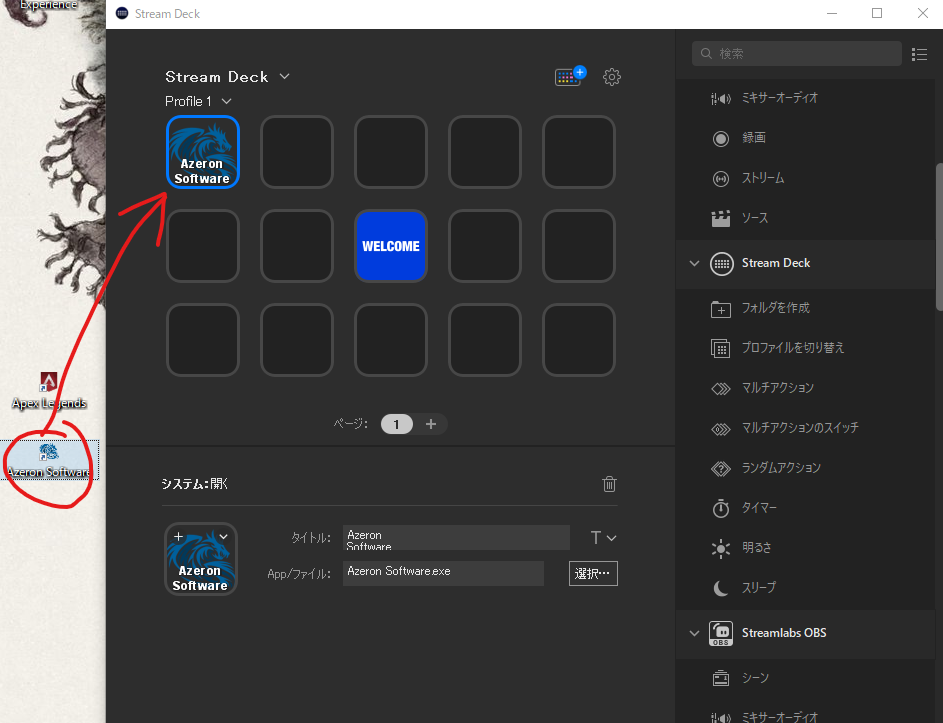Image resolution: width=943 pixels, height=723 pixels.
Task: Add key image with plus icon
Action: click(x=178, y=537)
